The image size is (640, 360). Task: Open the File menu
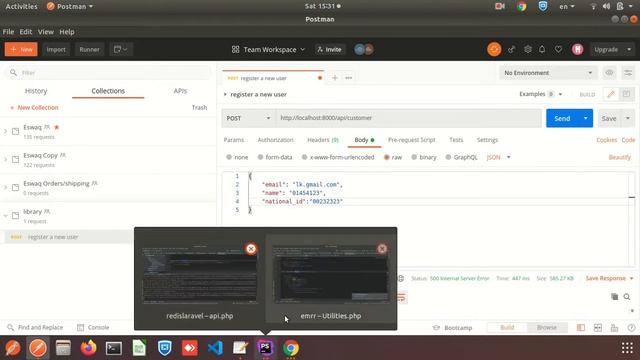8,32
